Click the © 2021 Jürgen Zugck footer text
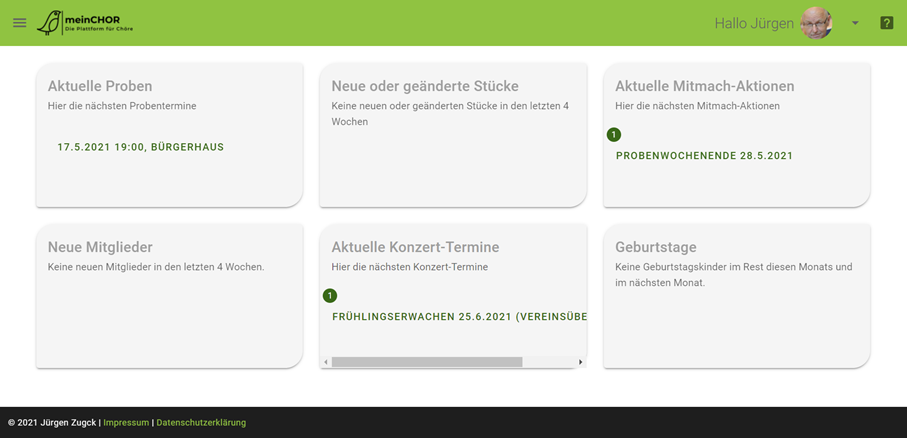The width and height of the screenshot is (907, 438). [x=53, y=423]
